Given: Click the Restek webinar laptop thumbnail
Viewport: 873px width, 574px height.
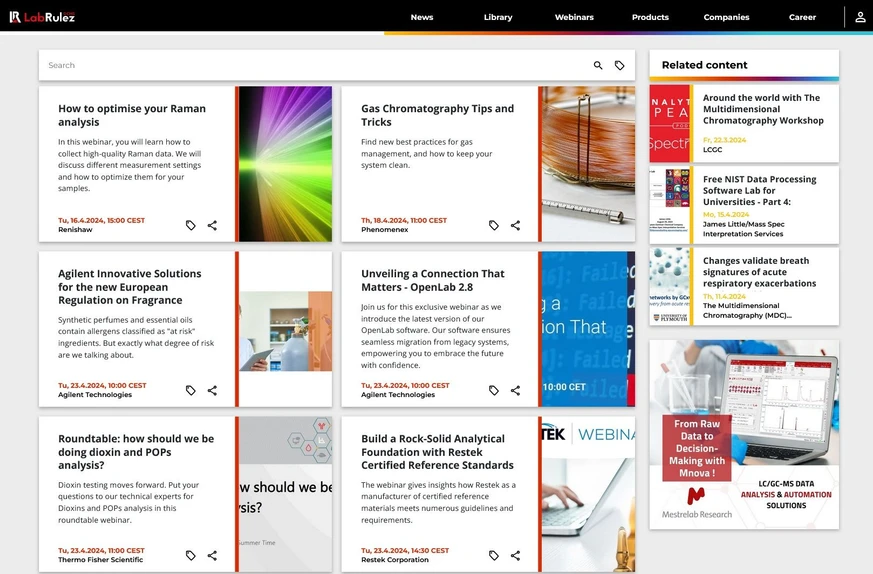Looking at the screenshot, I should 588,494.
